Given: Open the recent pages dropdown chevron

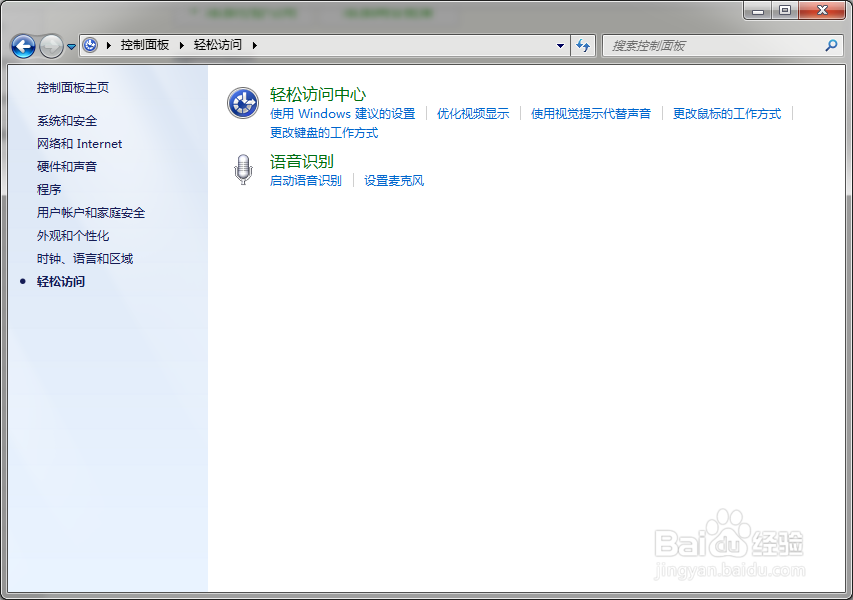Looking at the screenshot, I should [x=69, y=46].
